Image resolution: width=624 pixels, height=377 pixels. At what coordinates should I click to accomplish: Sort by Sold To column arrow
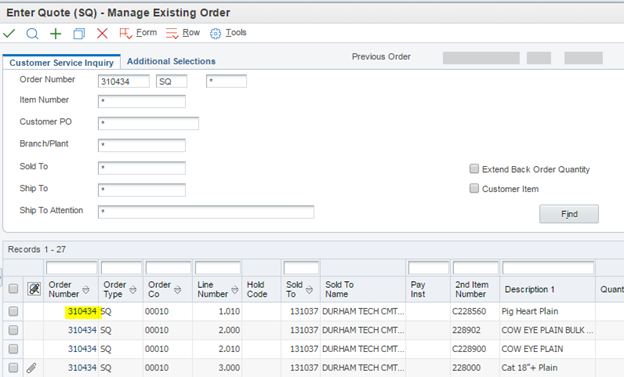click(x=309, y=289)
